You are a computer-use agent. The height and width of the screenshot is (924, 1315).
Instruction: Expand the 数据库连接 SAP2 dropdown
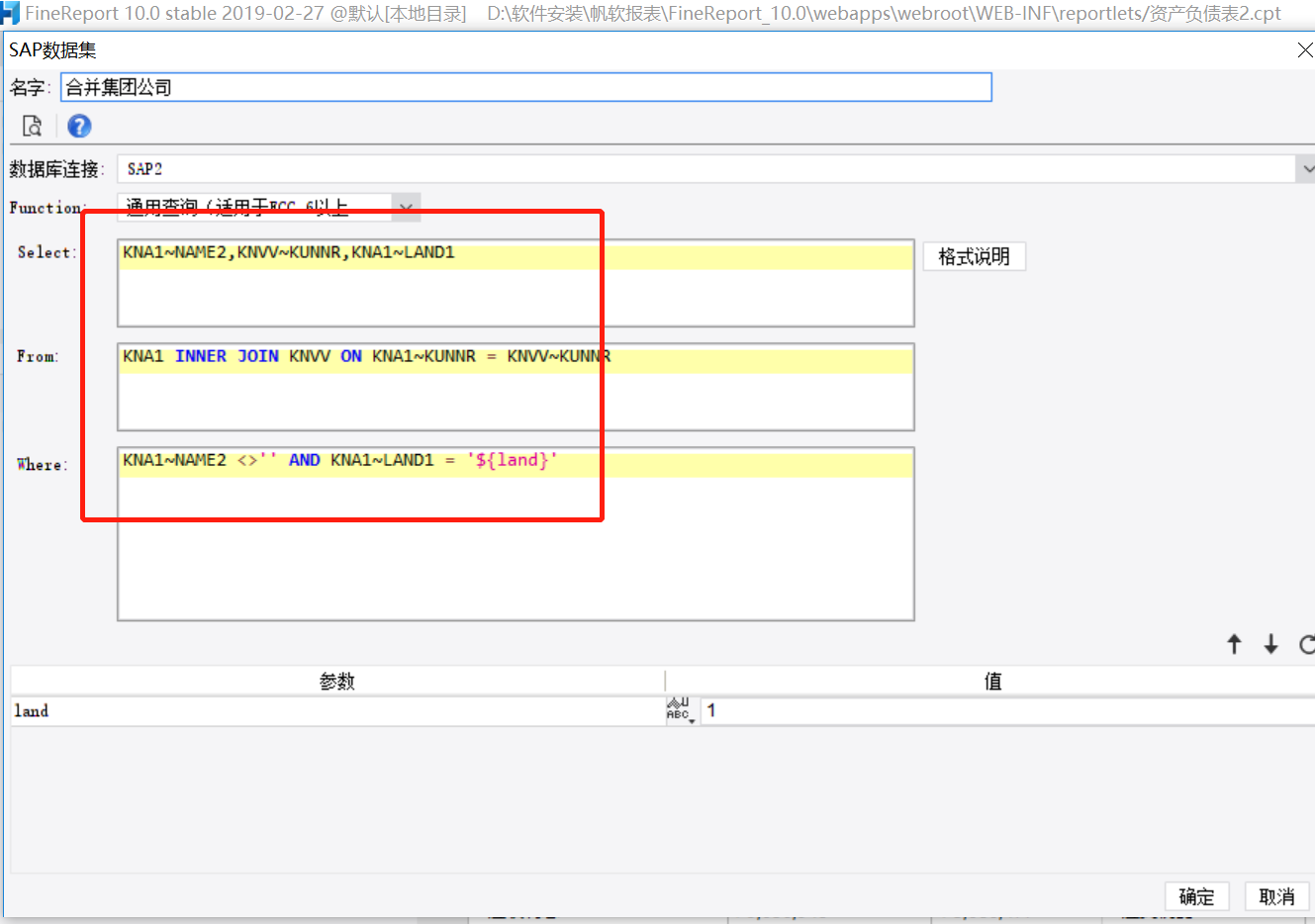(1306, 169)
